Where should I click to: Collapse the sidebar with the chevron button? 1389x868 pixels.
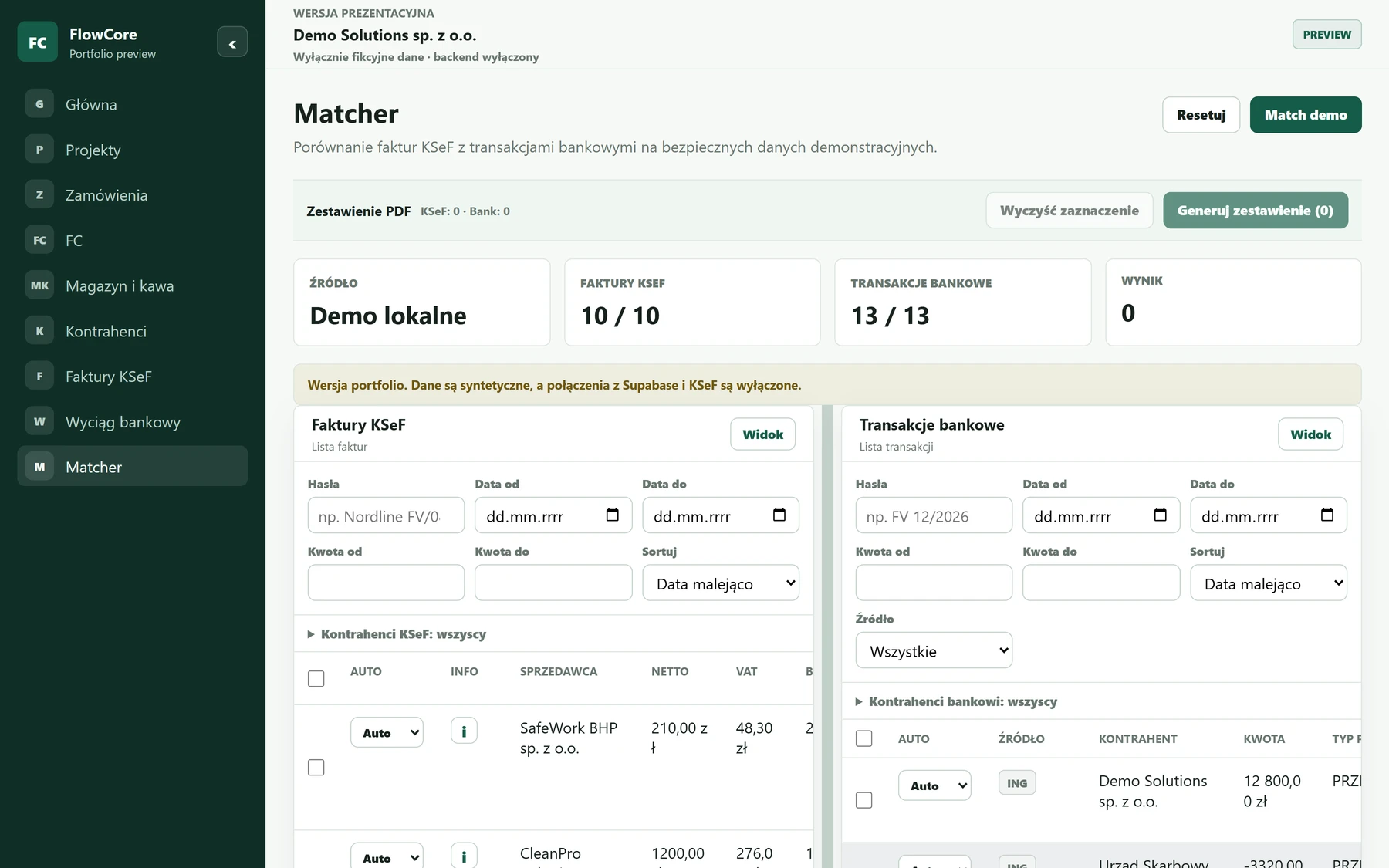(232, 42)
